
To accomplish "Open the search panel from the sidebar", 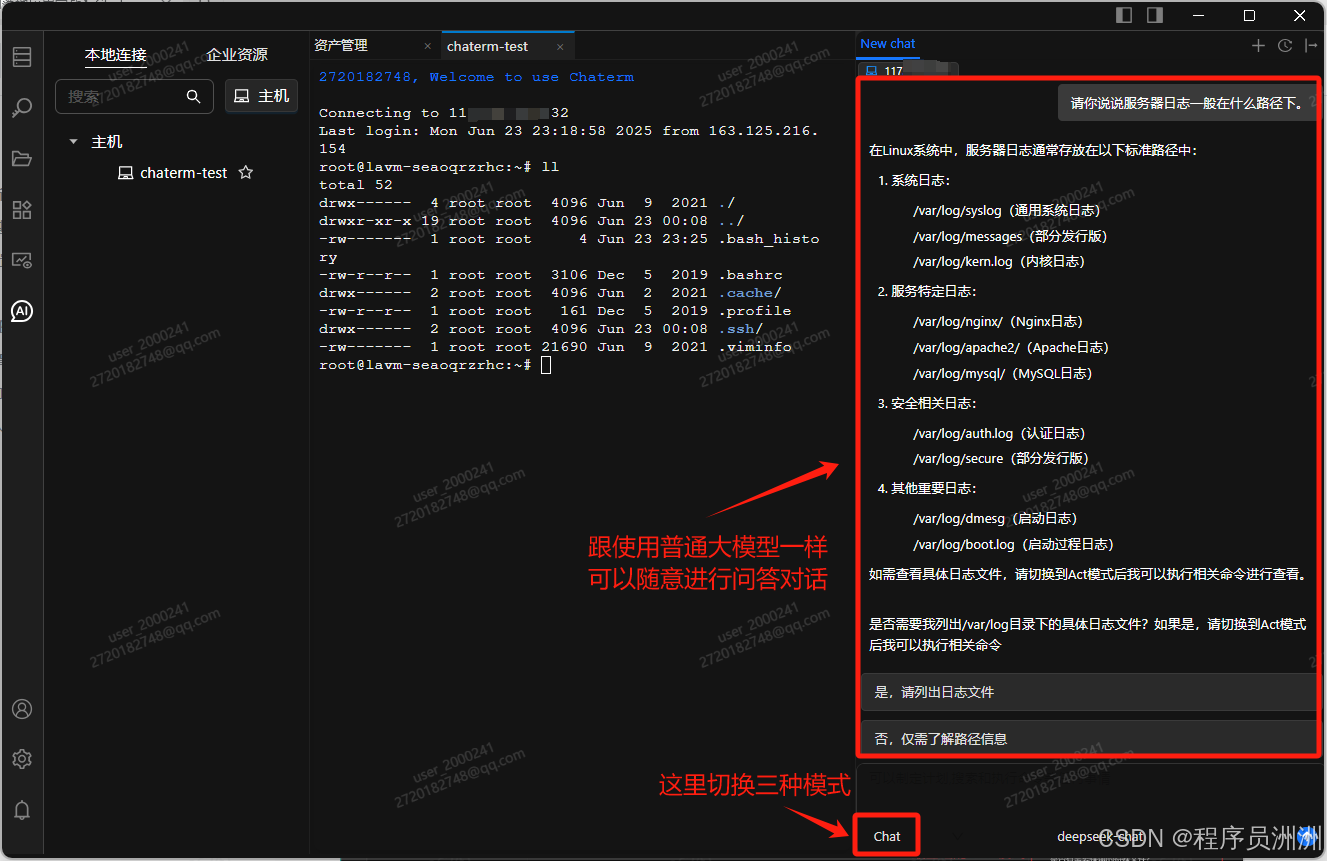I will (22, 107).
